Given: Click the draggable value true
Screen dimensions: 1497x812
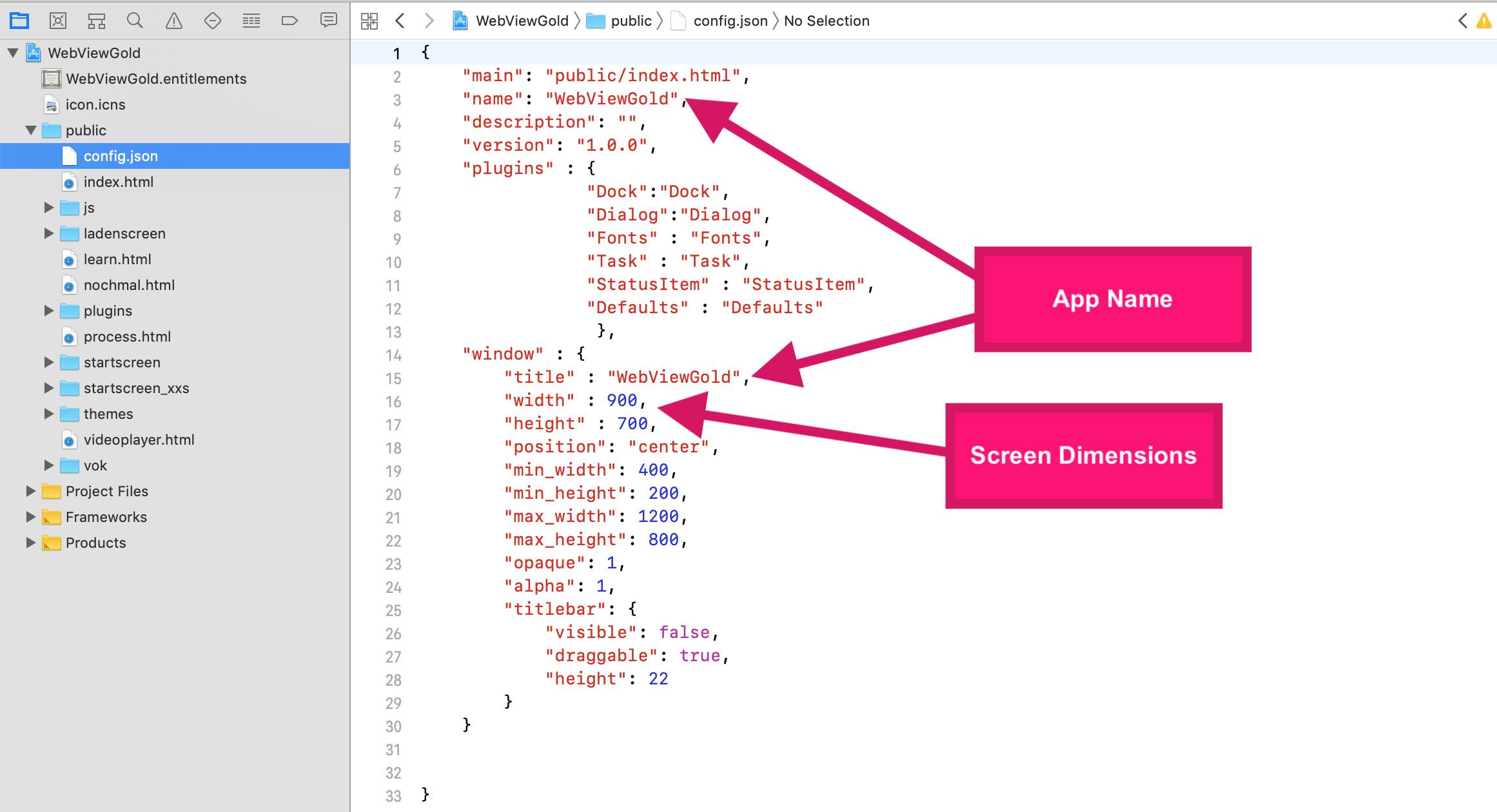Looking at the screenshot, I should pos(700,655).
